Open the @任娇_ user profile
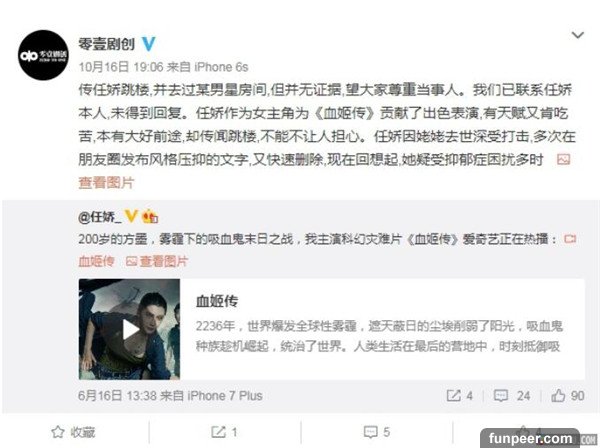The height and width of the screenshot is (448, 600). (x=99, y=217)
